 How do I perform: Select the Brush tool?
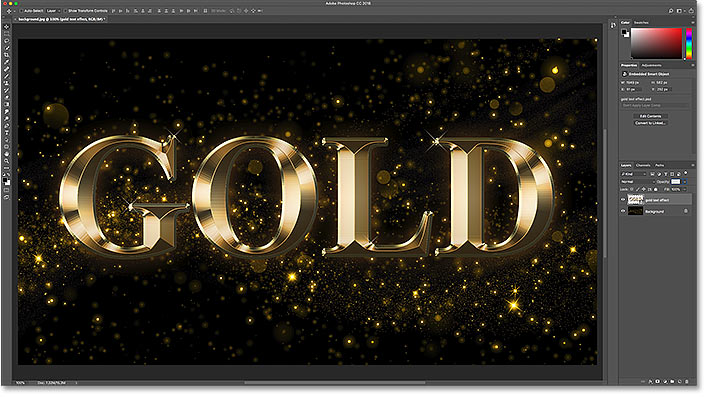[7, 76]
